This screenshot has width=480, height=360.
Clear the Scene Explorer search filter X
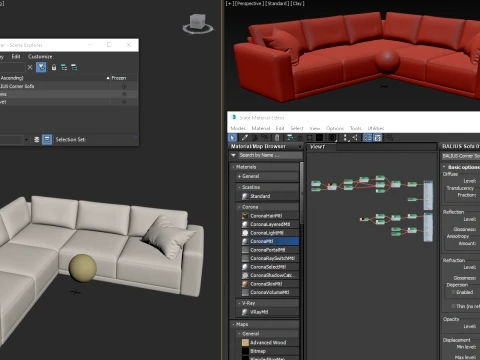click(30, 67)
